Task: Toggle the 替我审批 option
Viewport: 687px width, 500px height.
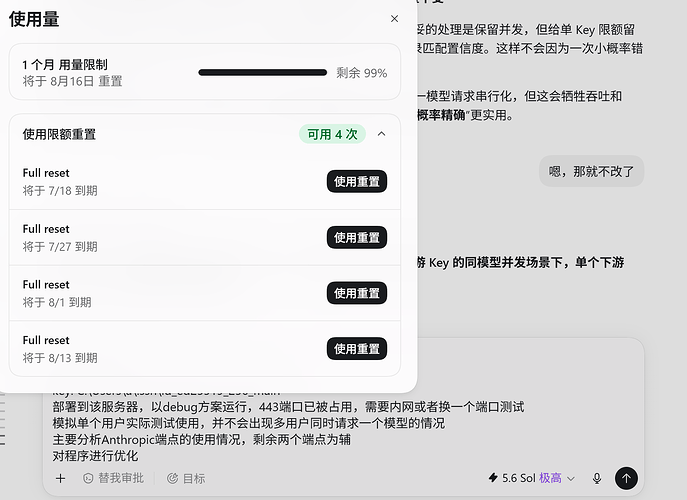Action: click(113, 478)
